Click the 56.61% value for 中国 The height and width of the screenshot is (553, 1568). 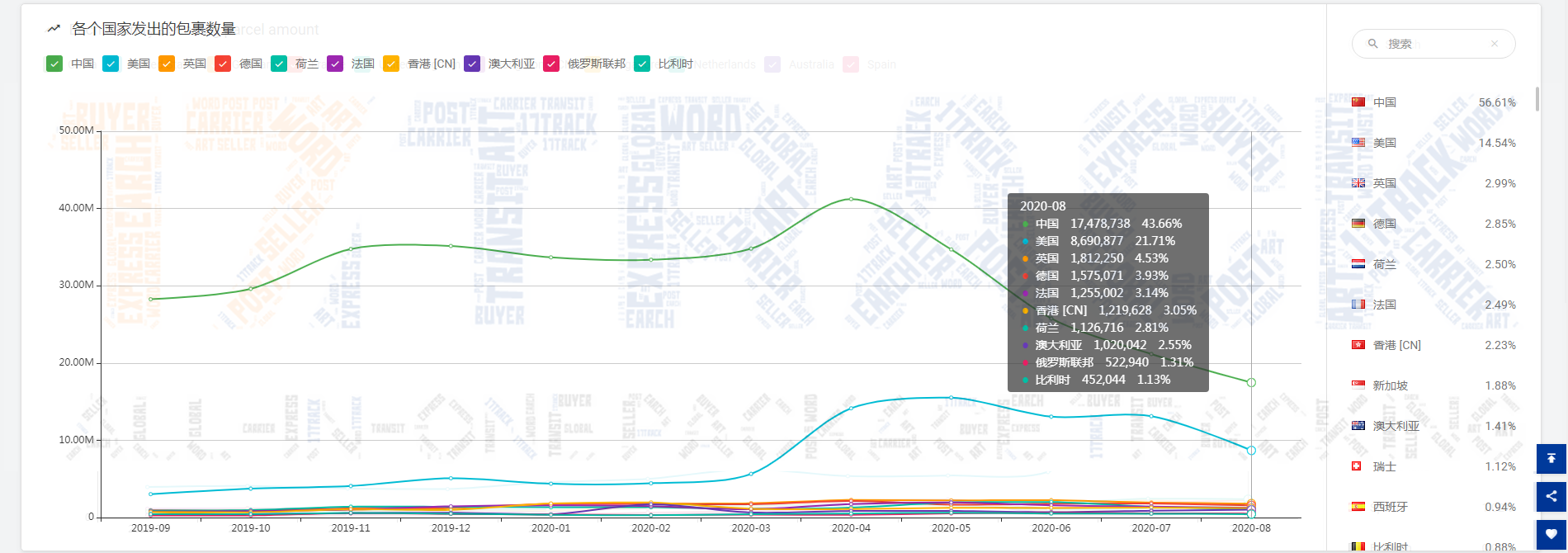point(1497,102)
